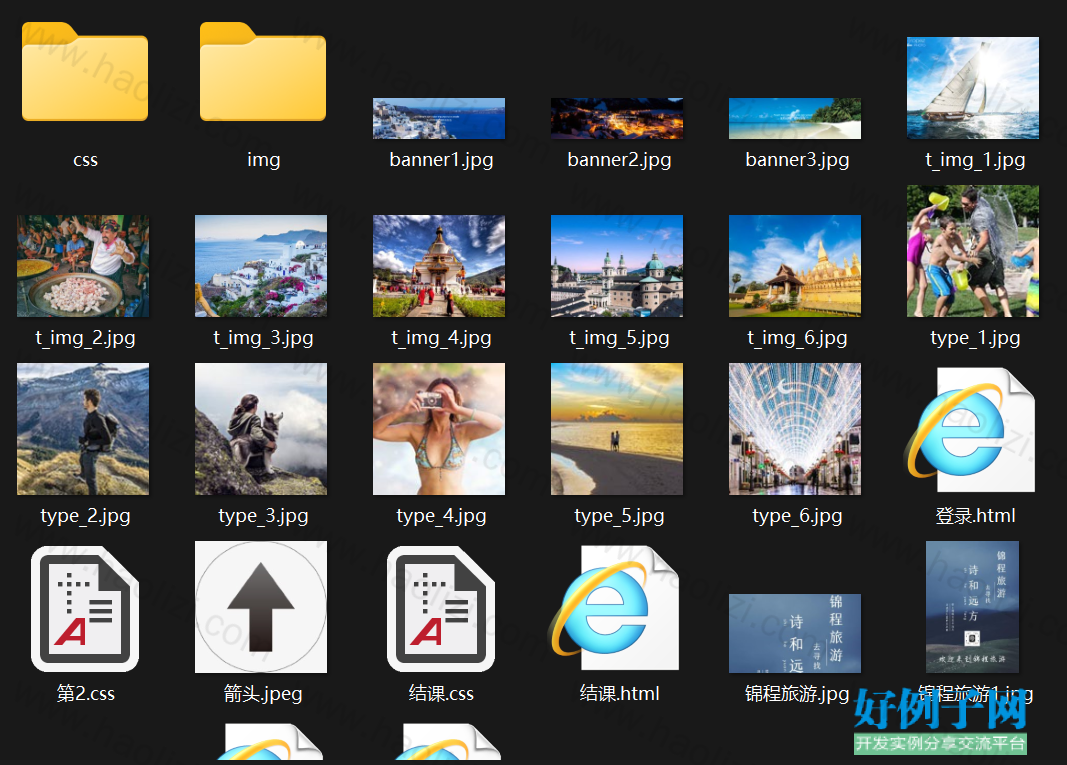
Task: Click the type_3.jpg file name
Action: tap(263, 517)
